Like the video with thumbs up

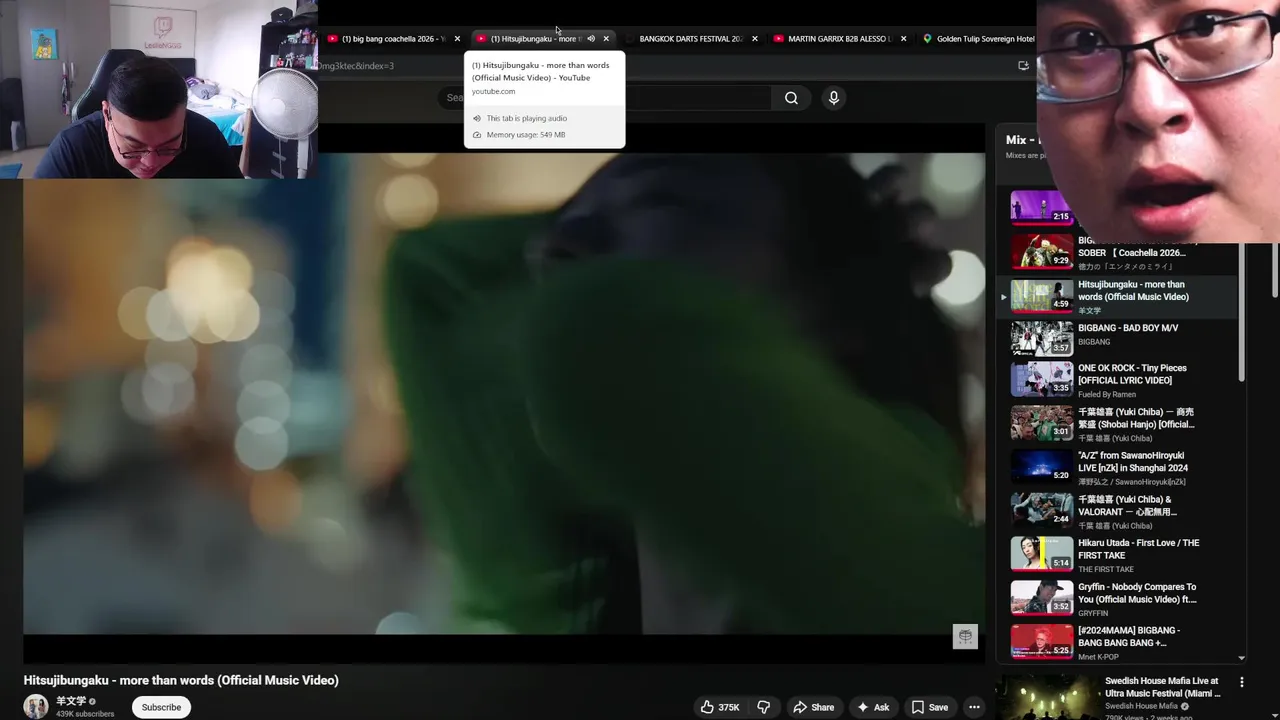(x=719, y=707)
